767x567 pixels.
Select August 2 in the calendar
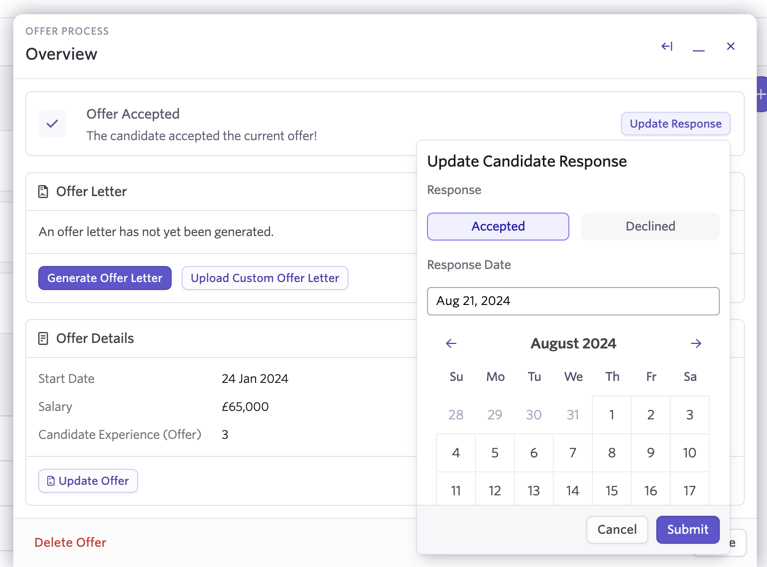click(651, 415)
